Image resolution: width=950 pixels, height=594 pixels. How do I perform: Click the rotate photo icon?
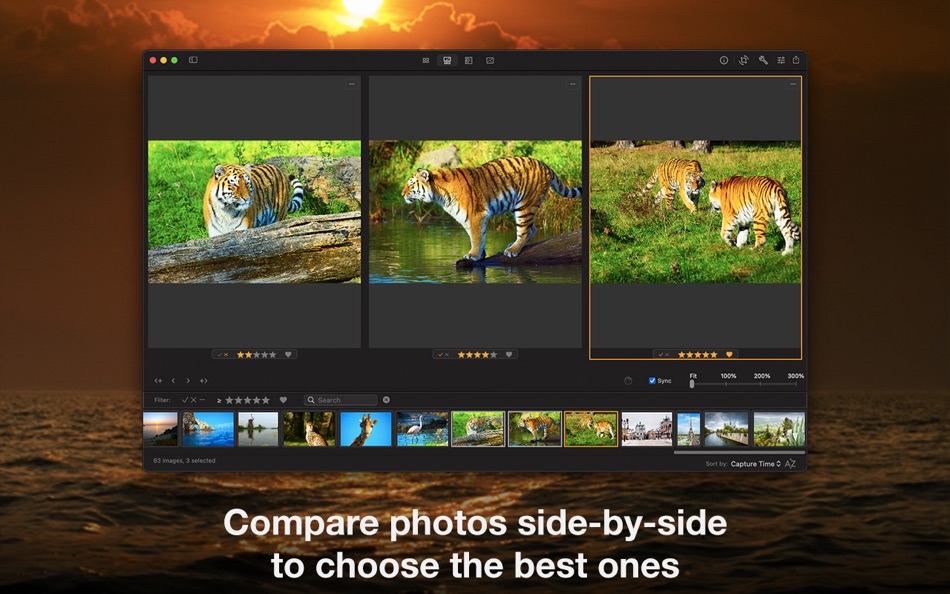pyautogui.click(x=744, y=60)
